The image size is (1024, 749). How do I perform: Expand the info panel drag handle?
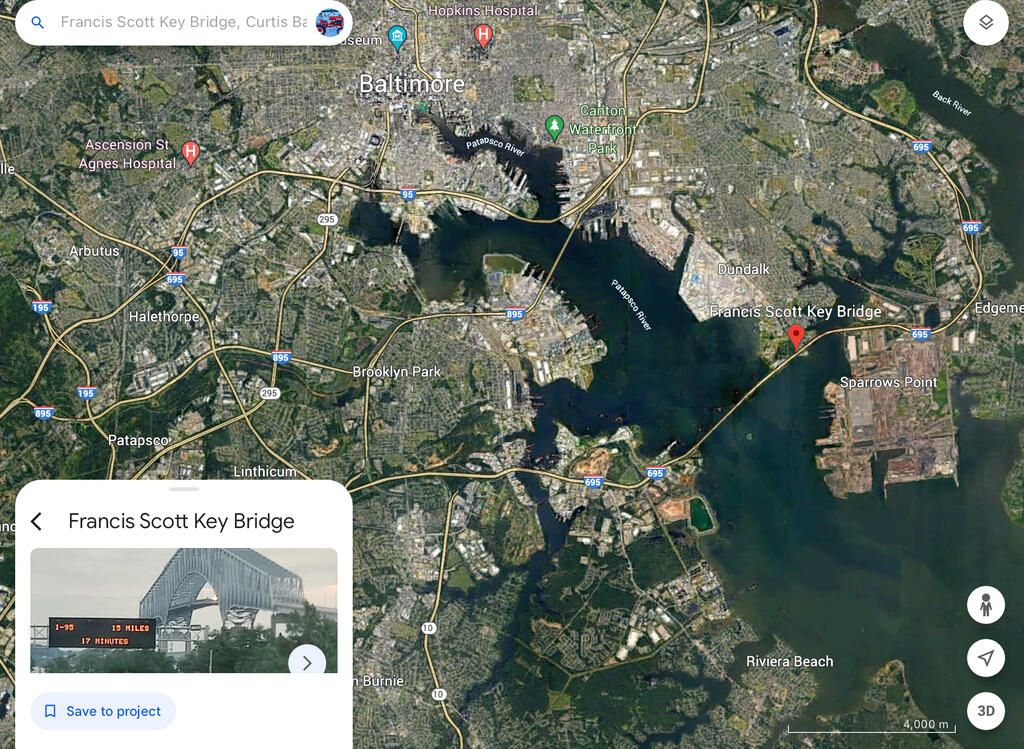coord(184,488)
